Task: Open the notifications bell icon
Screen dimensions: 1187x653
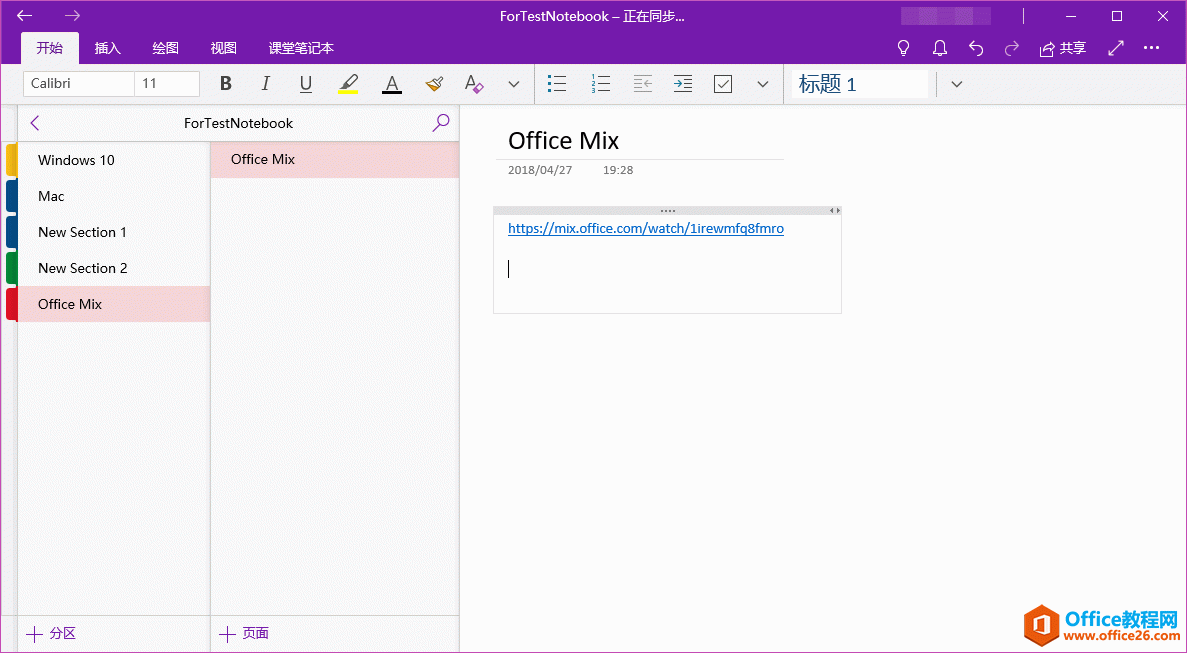Action: [939, 47]
